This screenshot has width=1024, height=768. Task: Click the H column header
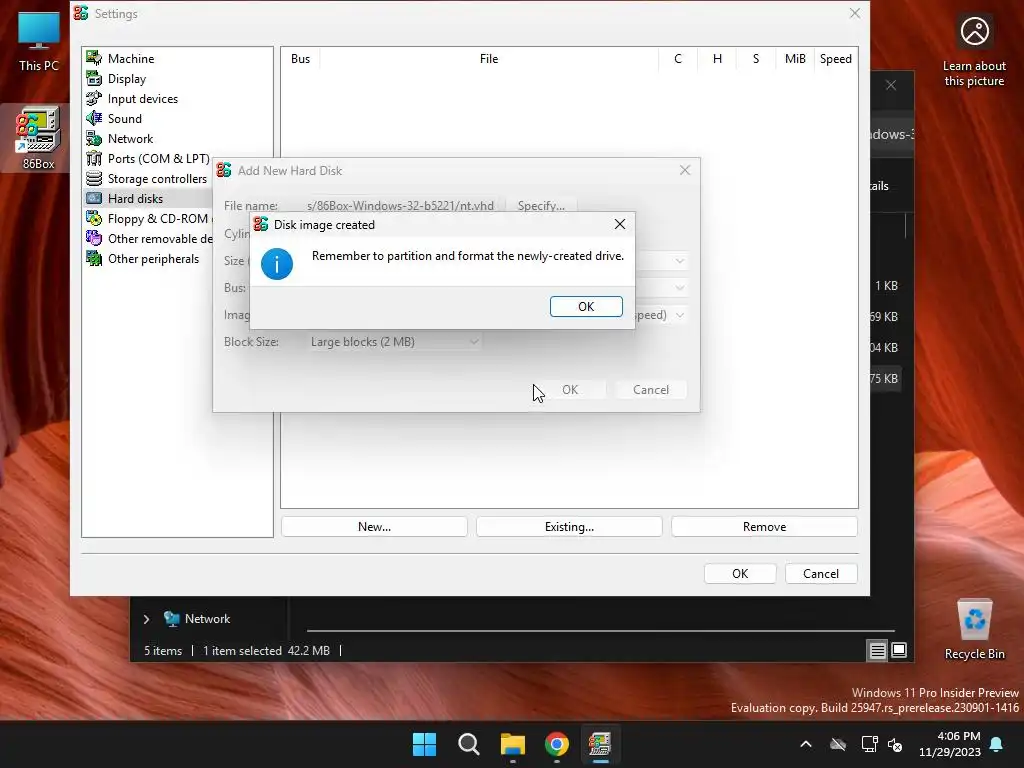[717, 59]
